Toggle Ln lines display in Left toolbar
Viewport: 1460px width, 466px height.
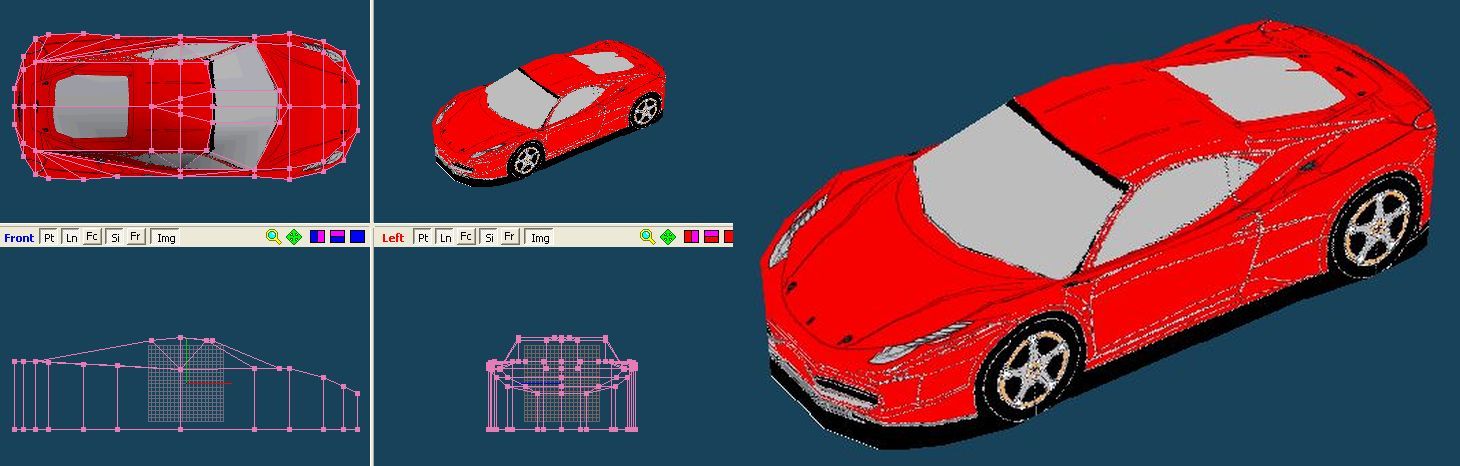tap(444, 237)
